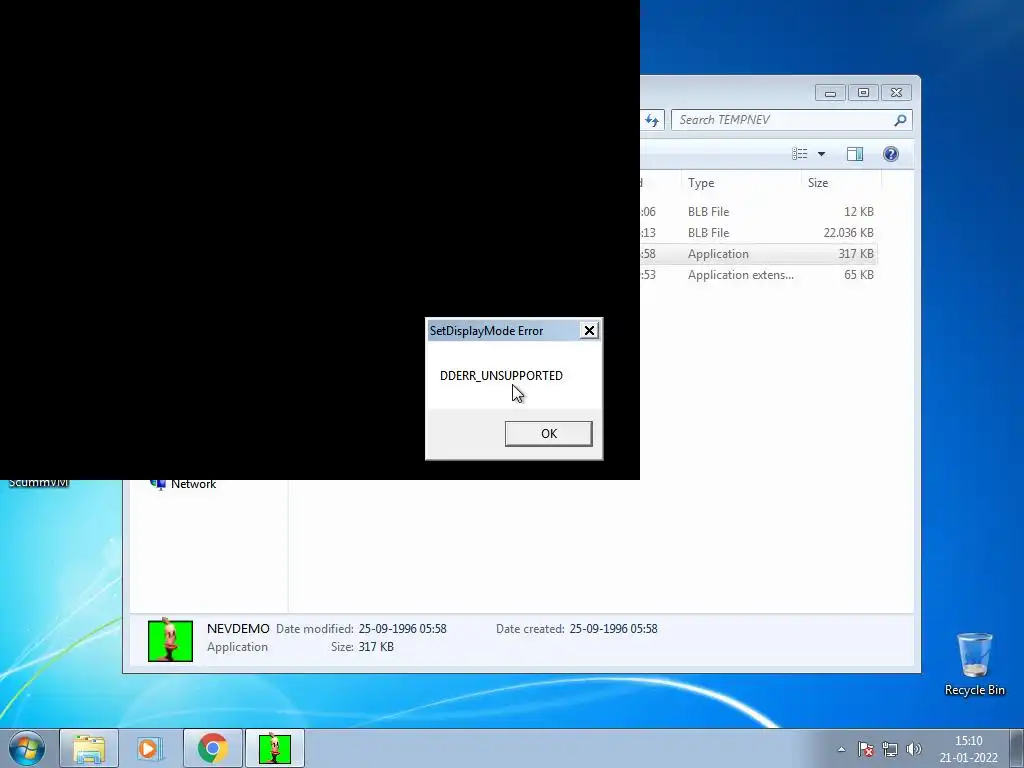Refresh the Explorer folder with the arrows icon
This screenshot has width=1024, height=768.
pos(652,120)
